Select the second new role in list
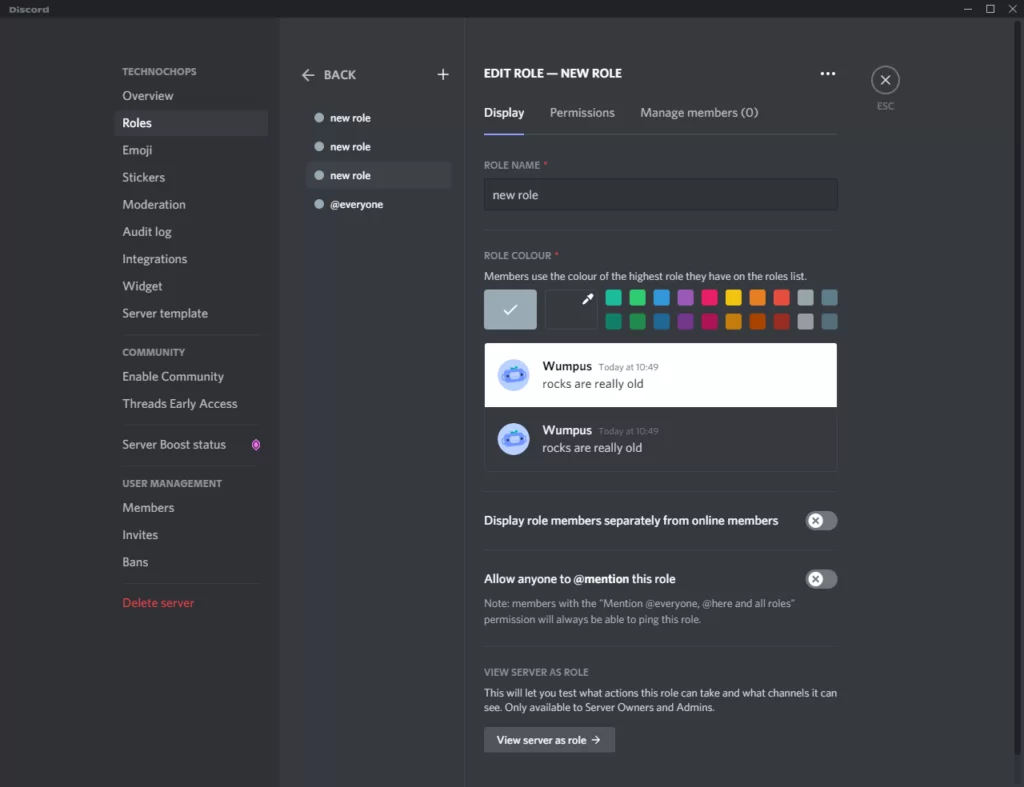The image size is (1024, 787). pyautogui.click(x=379, y=147)
